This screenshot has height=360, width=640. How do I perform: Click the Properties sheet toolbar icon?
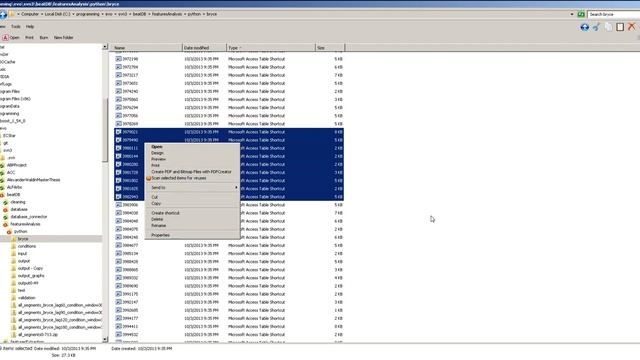(620, 27)
